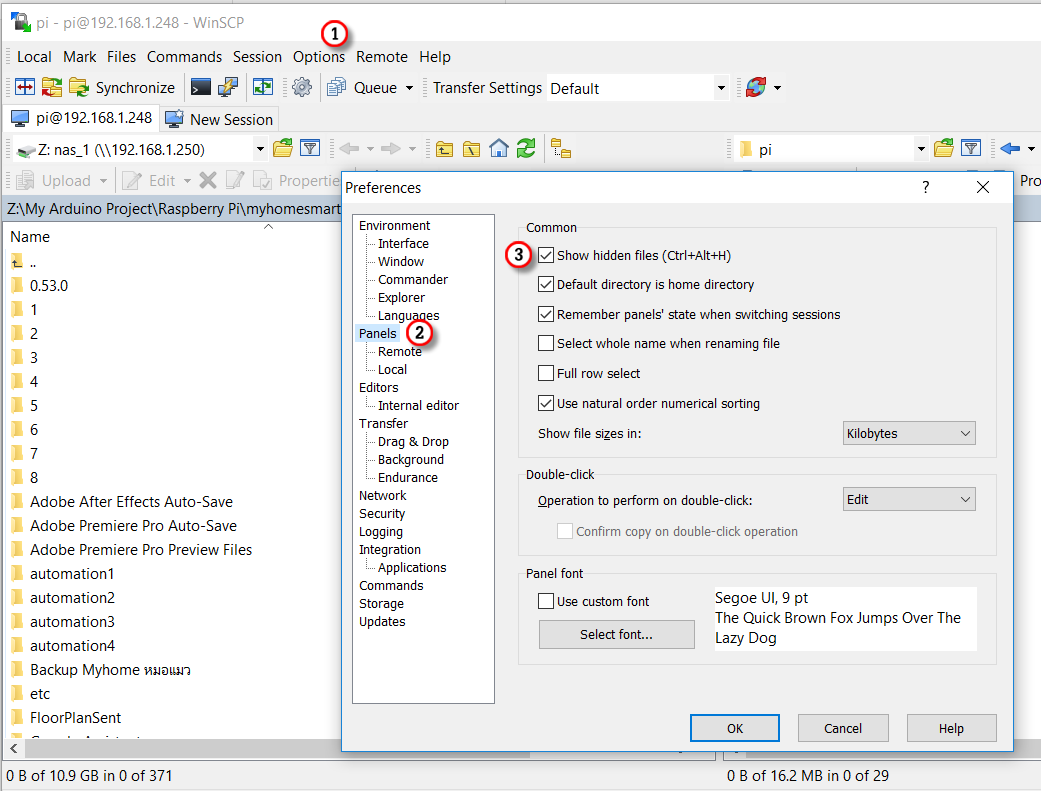
Task: Open the Local menu
Action: pos(34,57)
